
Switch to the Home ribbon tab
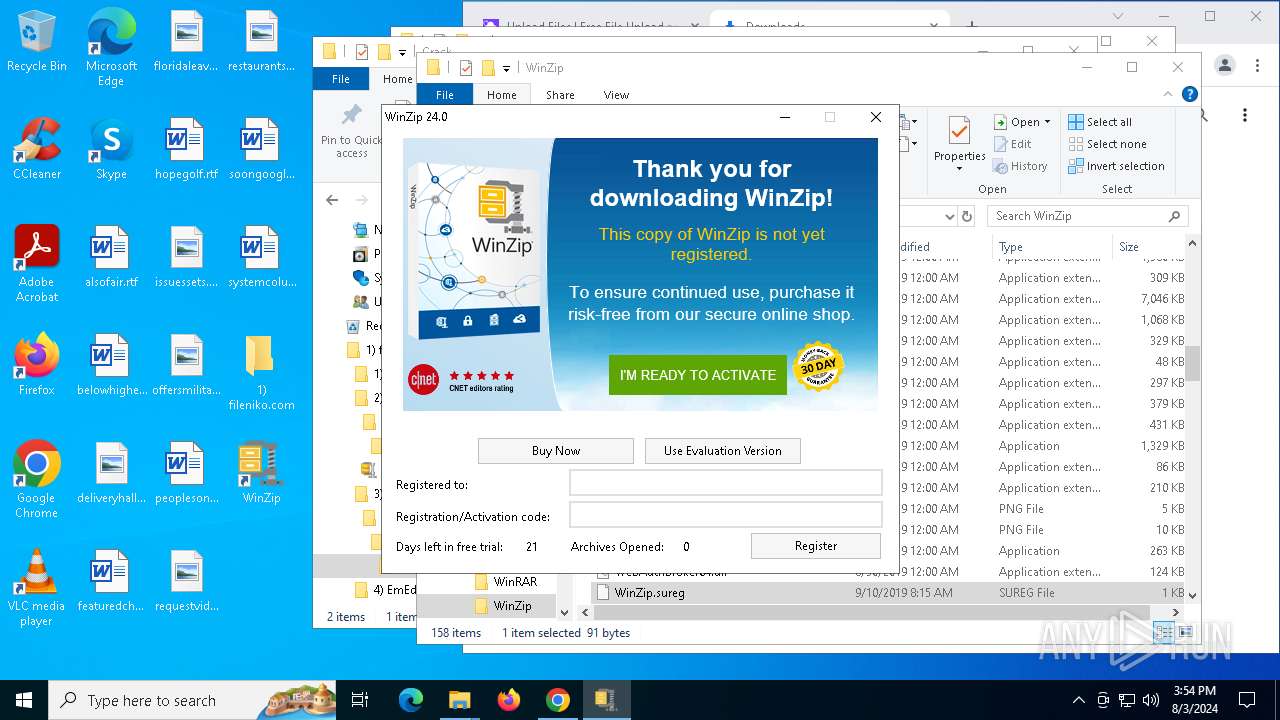click(502, 95)
